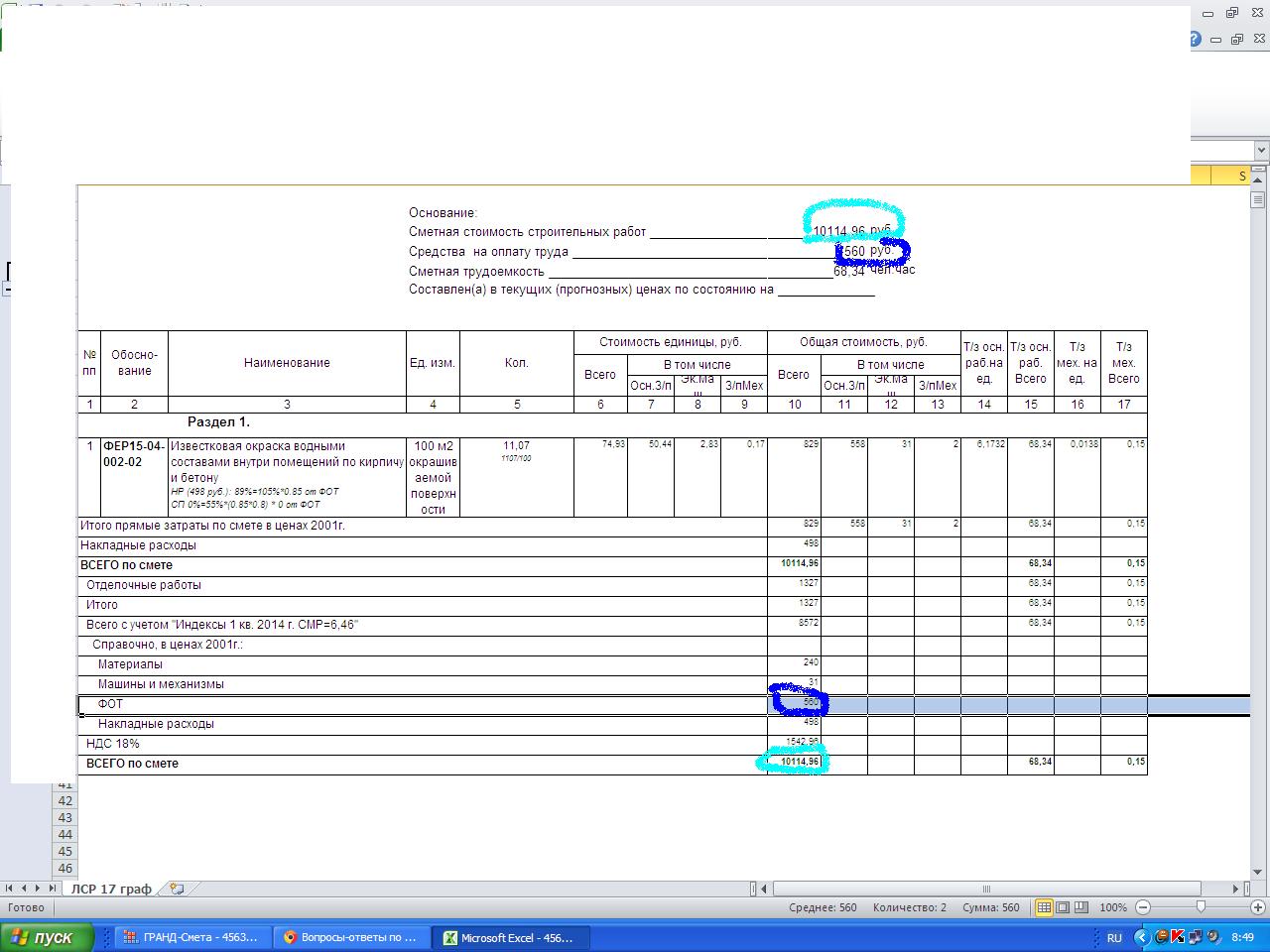This screenshot has height=952, width=1270.
Task: Jump to first sheet navigation arrow
Action: tap(11, 889)
